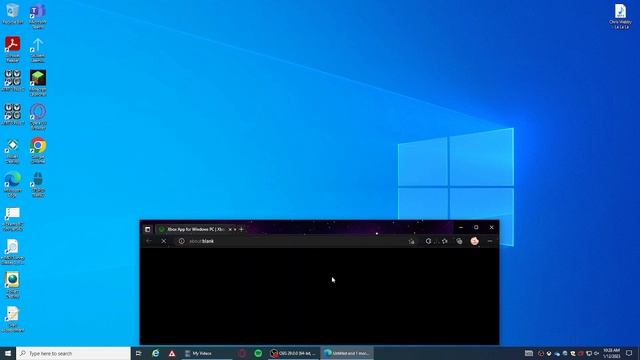The width and height of the screenshot is (640, 360).
Task: Click the Type here to search box
Action: tap(73, 353)
